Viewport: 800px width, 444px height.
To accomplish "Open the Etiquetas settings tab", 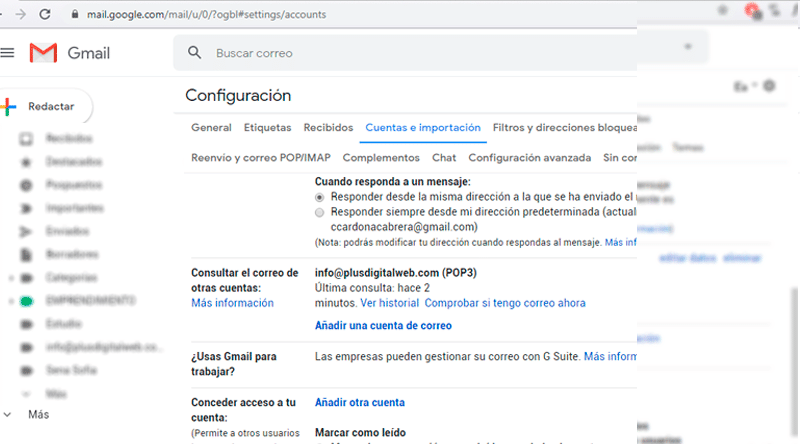I will click(267, 128).
